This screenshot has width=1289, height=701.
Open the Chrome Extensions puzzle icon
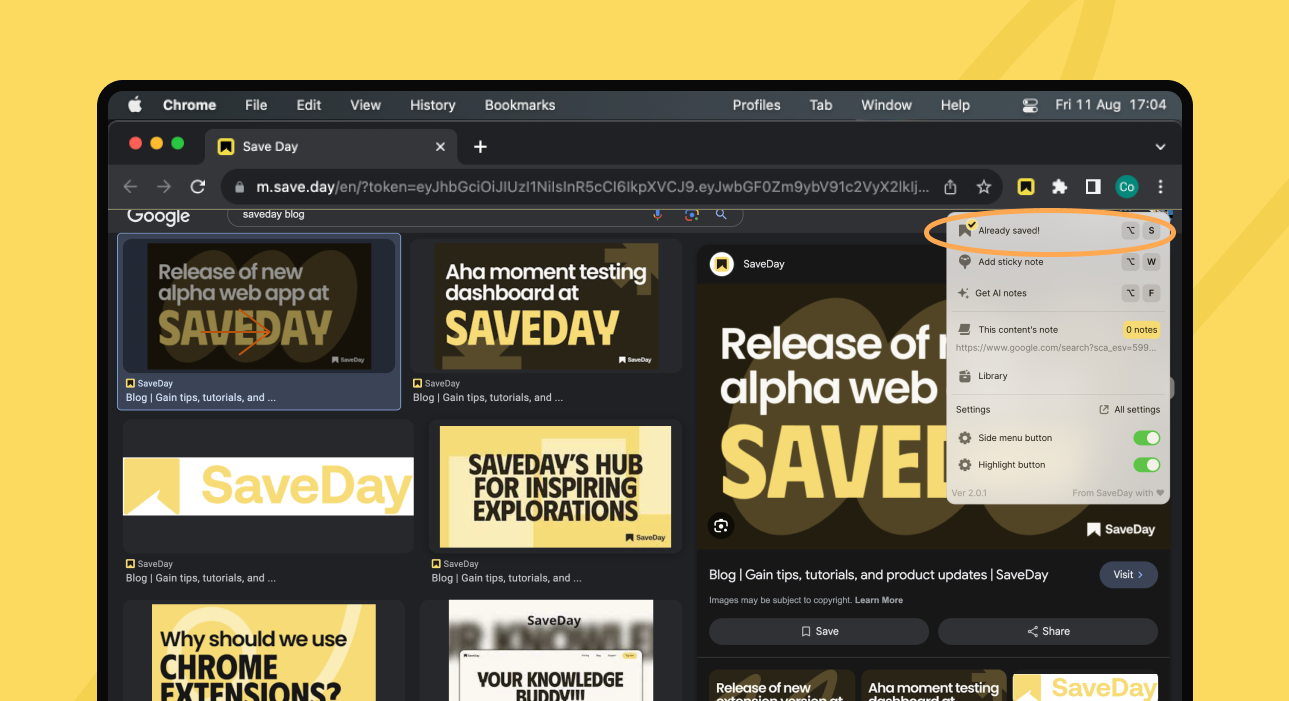[x=1060, y=186]
